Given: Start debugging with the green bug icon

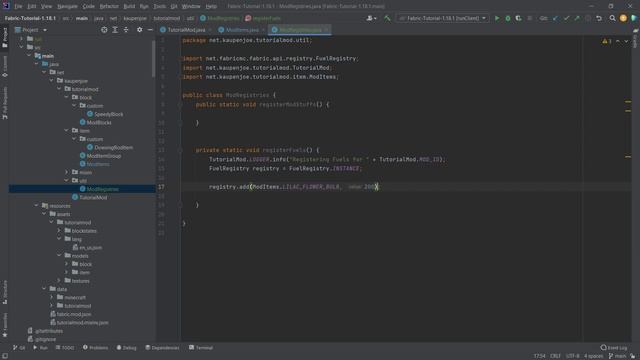Looking at the screenshot, I should click(508, 18).
